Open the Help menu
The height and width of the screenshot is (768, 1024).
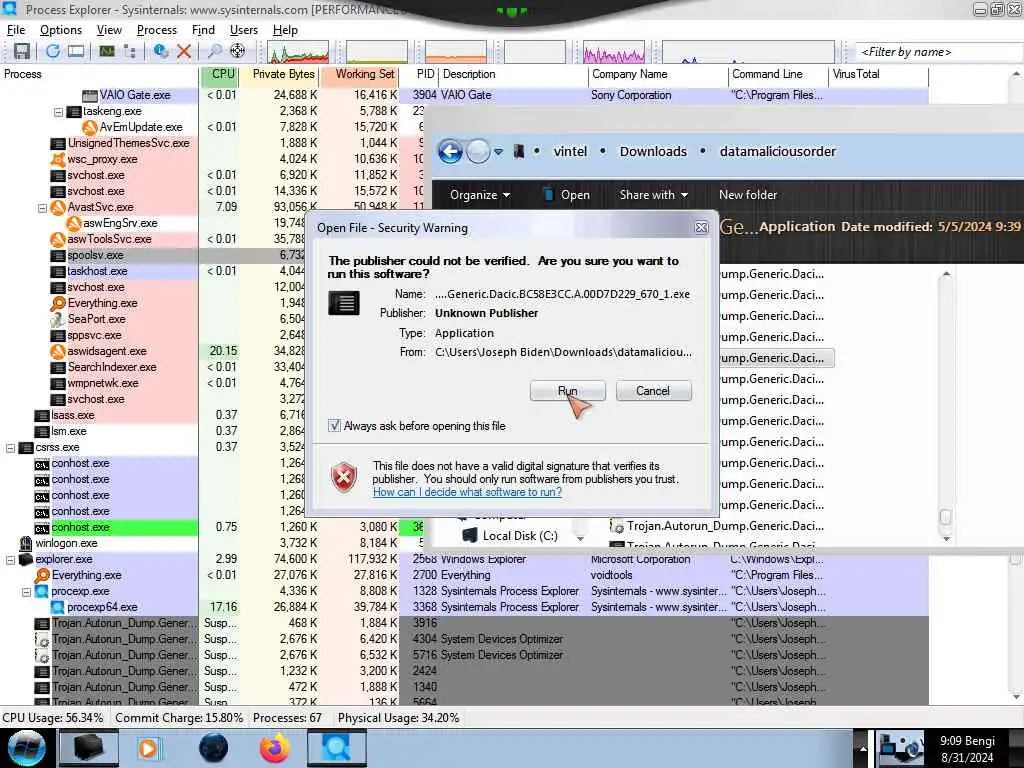[285, 30]
